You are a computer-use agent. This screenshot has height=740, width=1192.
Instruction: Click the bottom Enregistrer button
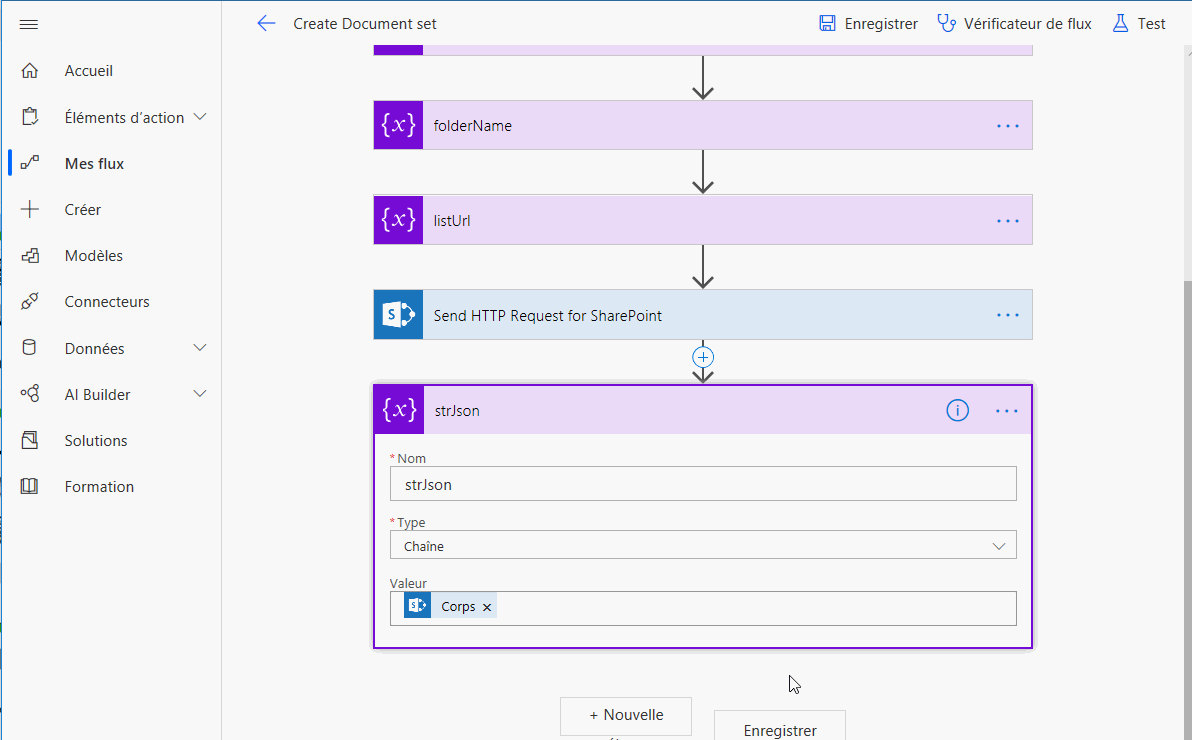click(x=780, y=726)
